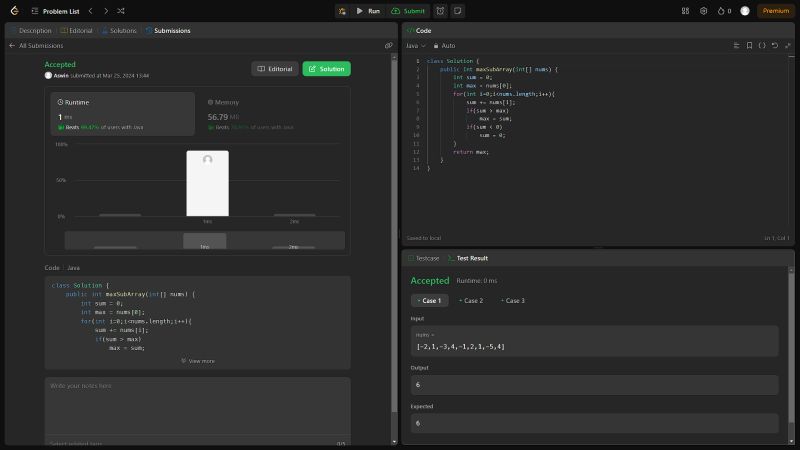
Task: Click the notes text area
Action: pyautogui.click(x=197, y=407)
